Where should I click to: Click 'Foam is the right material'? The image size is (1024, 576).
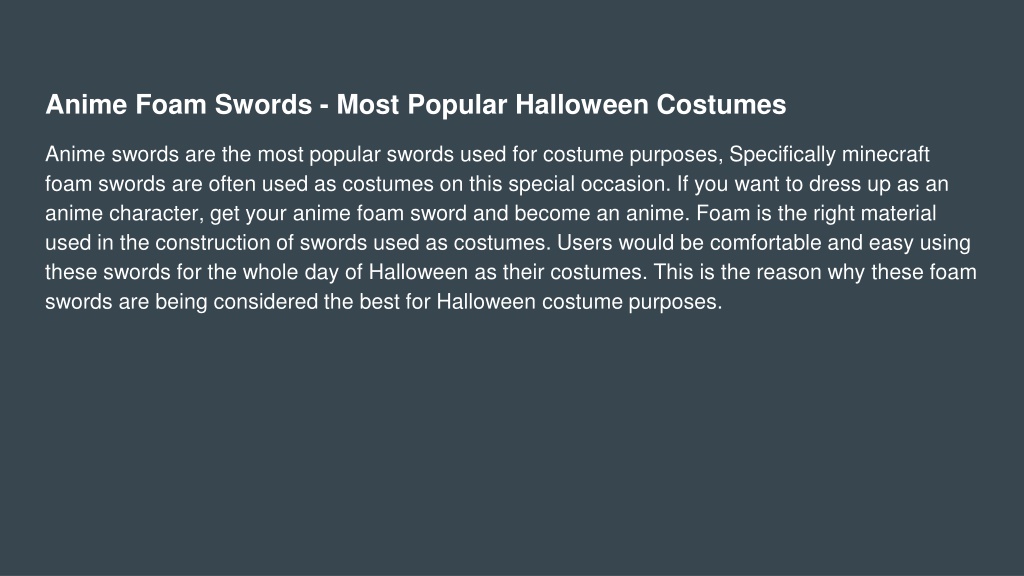[x=816, y=214]
